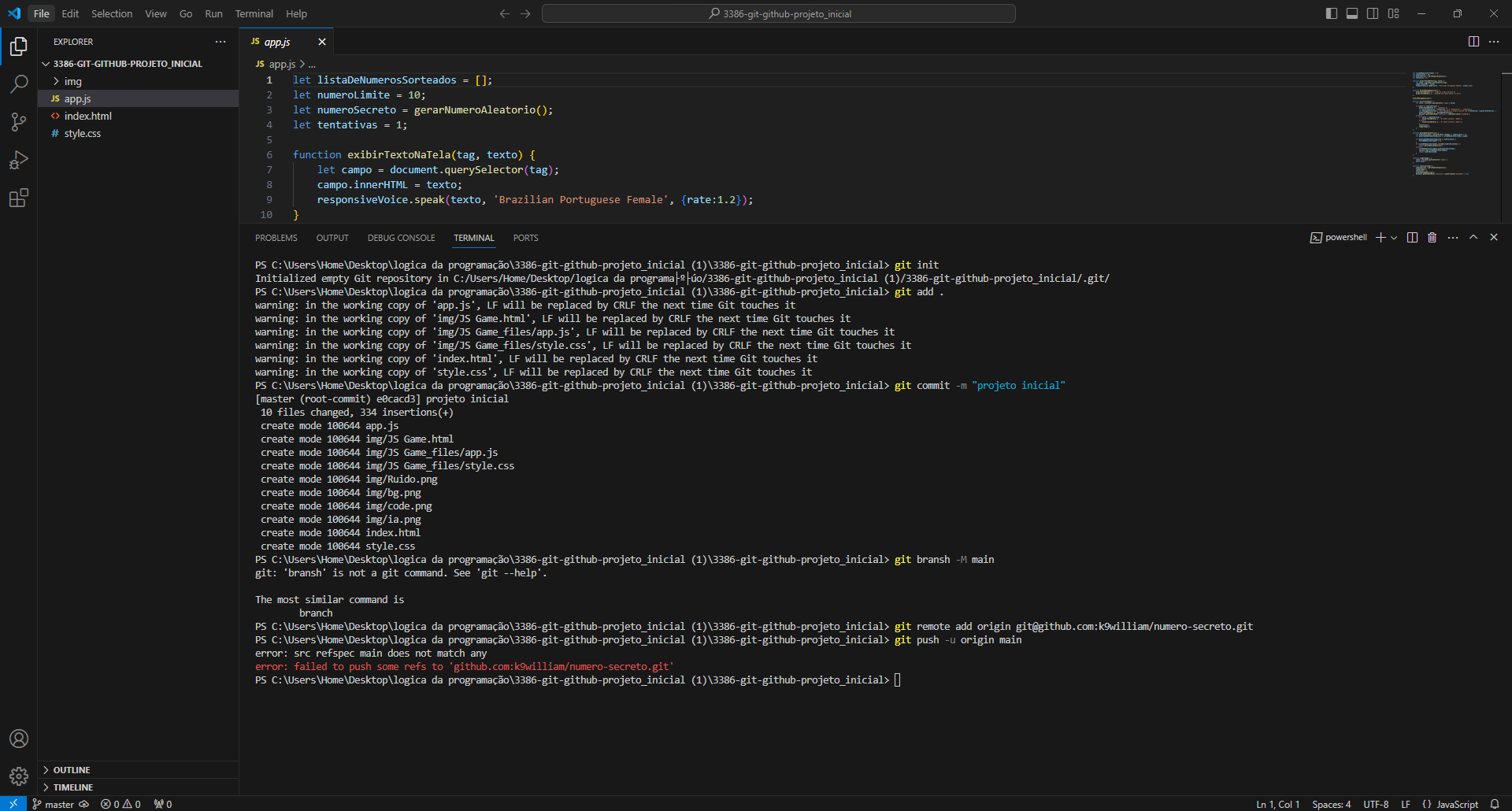The height and width of the screenshot is (811, 1512).
Task: Switch to the Terminal tab
Action: click(x=474, y=238)
